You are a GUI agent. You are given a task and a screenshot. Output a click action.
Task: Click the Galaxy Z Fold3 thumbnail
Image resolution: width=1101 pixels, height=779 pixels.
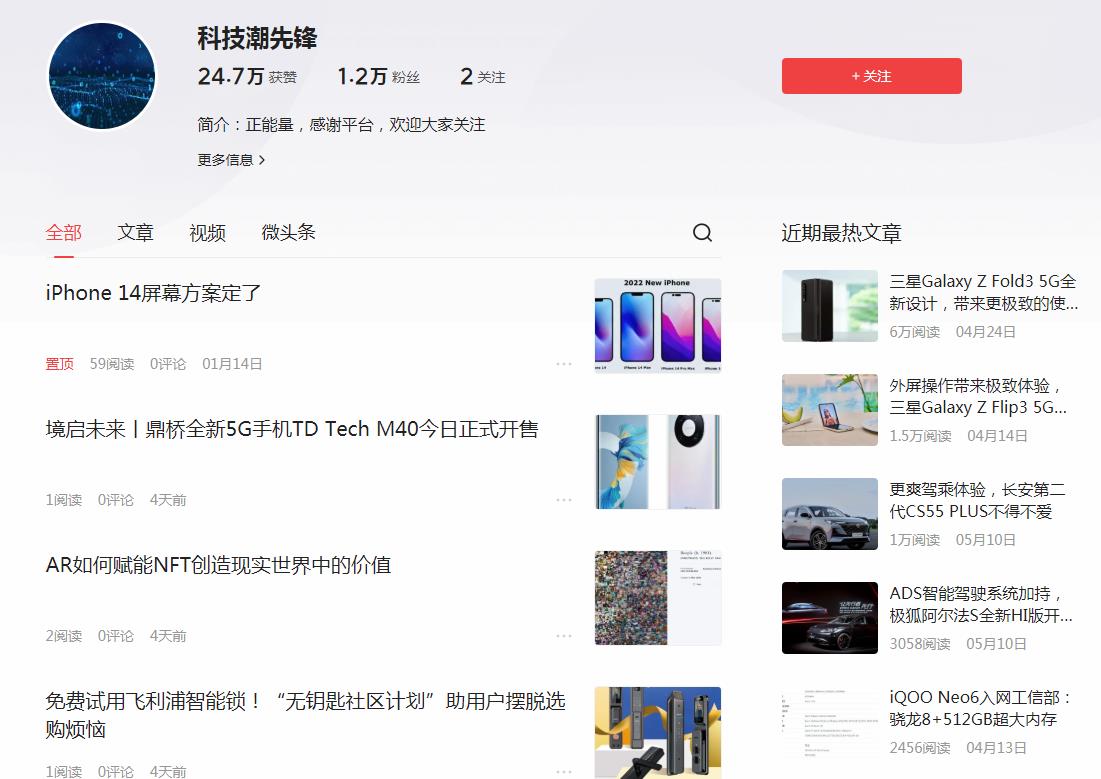coord(830,306)
